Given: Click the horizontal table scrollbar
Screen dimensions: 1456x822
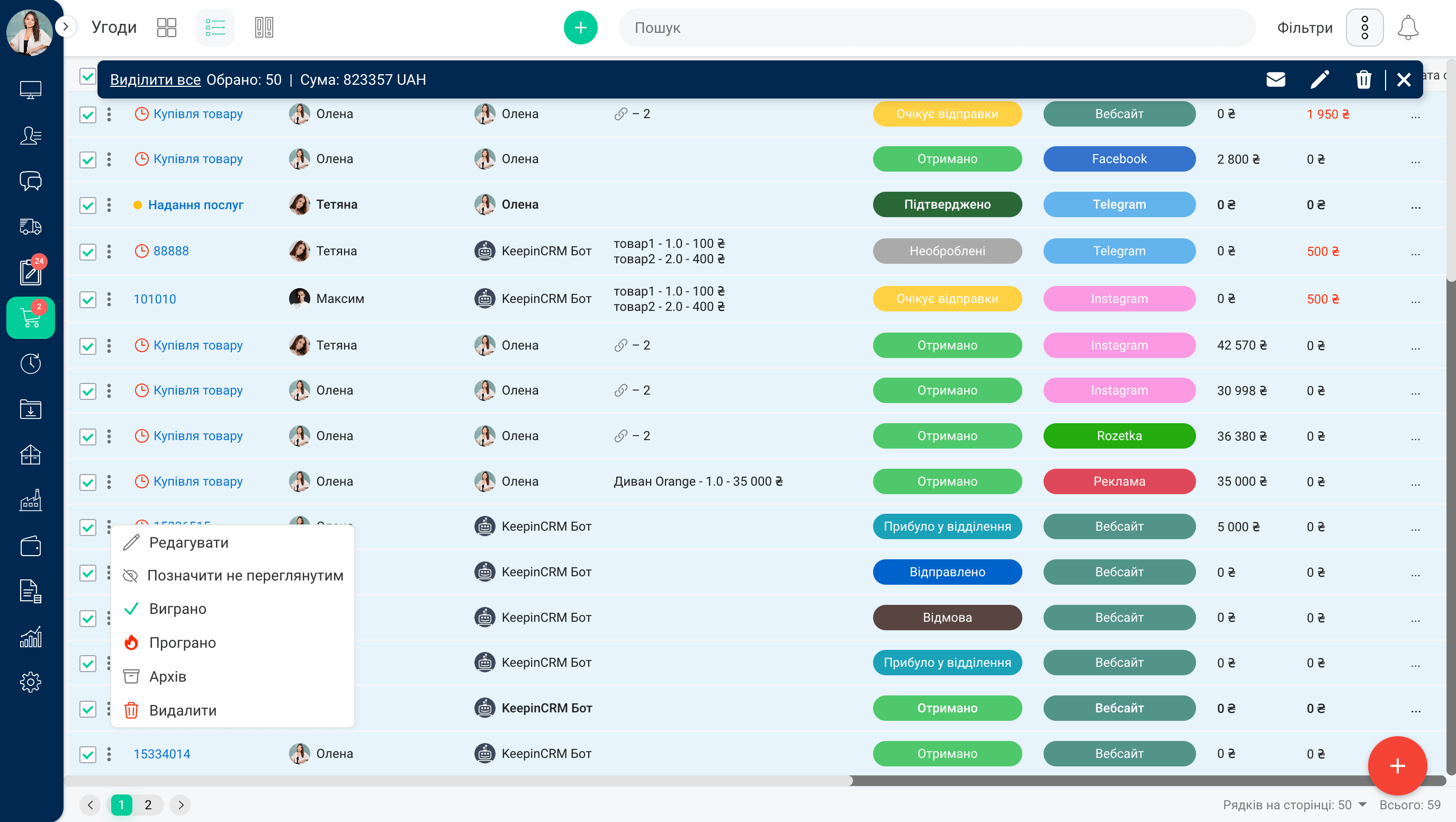Looking at the screenshot, I should point(458,781).
